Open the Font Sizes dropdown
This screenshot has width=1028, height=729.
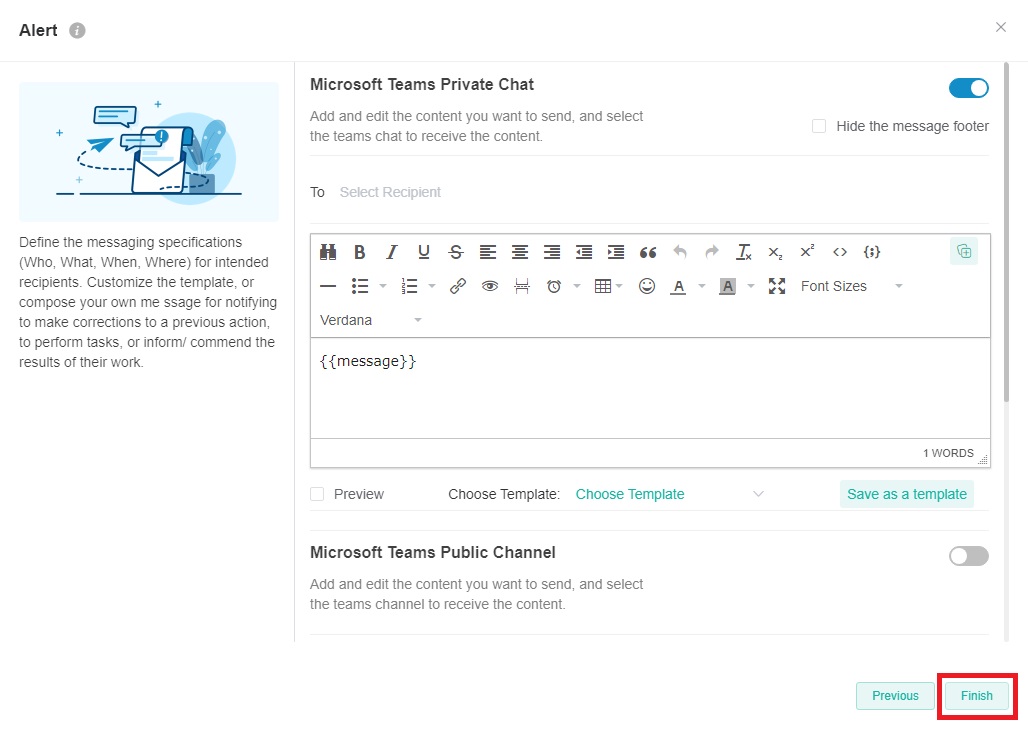click(850, 286)
